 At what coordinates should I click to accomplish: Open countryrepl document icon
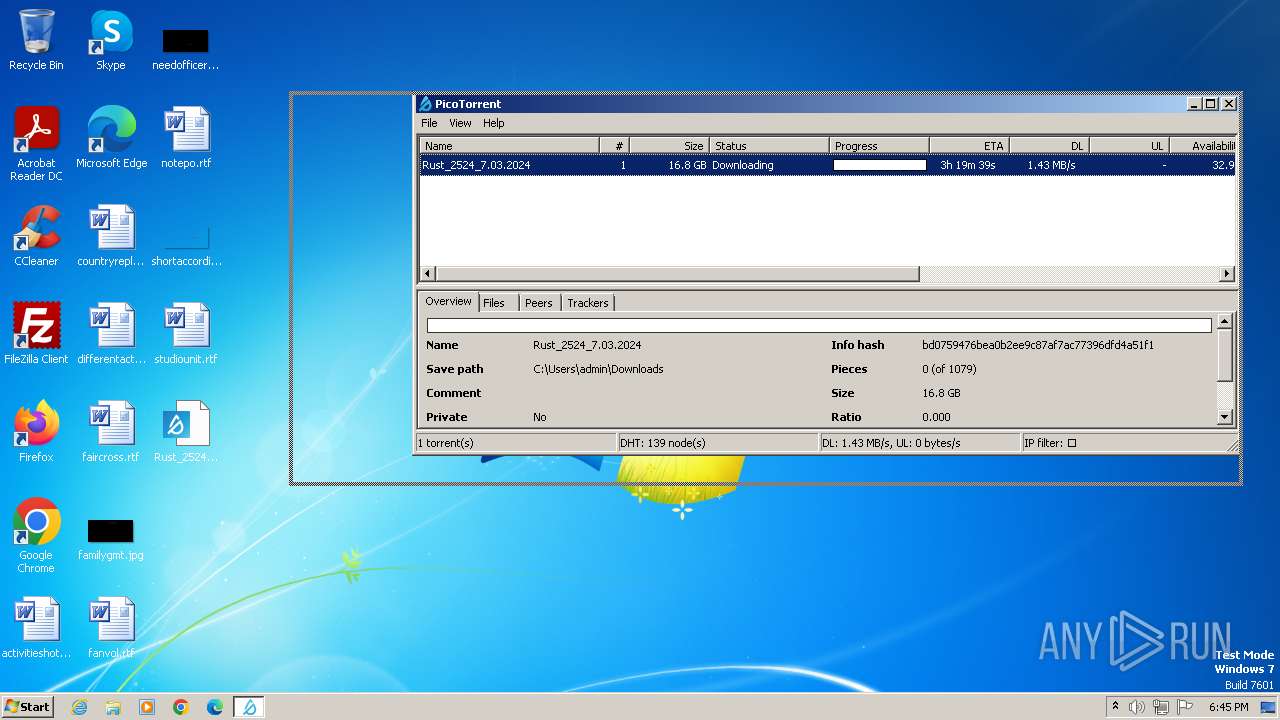click(x=111, y=236)
